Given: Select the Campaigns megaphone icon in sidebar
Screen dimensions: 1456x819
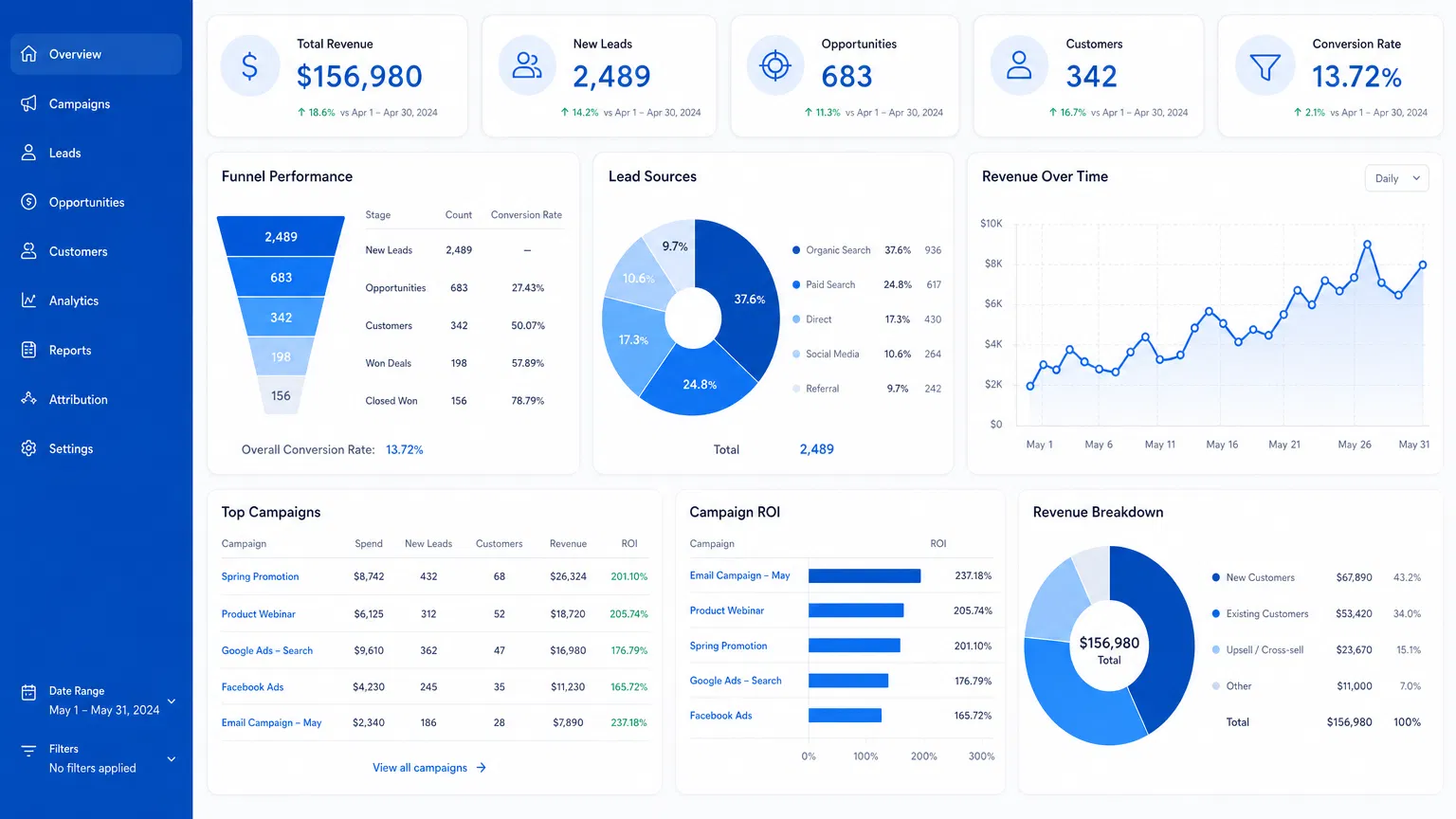Looking at the screenshot, I should pos(29,103).
